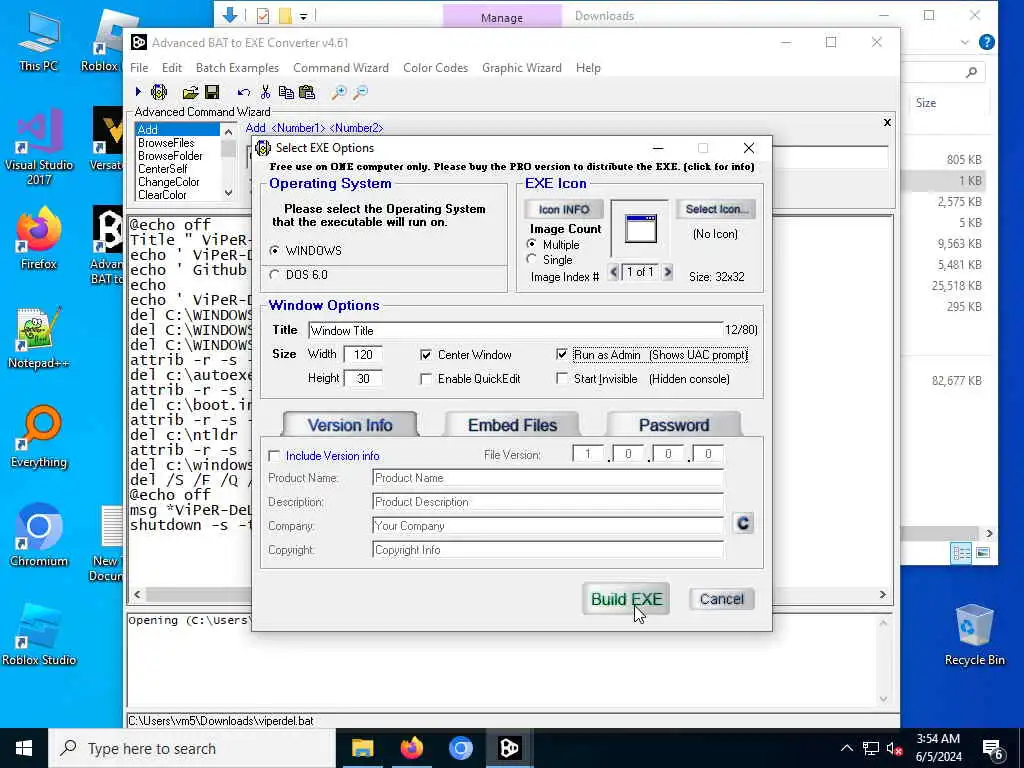Enable the QuickEdit checkbox
Image resolution: width=1024 pixels, height=768 pixels.
point(426,379)
